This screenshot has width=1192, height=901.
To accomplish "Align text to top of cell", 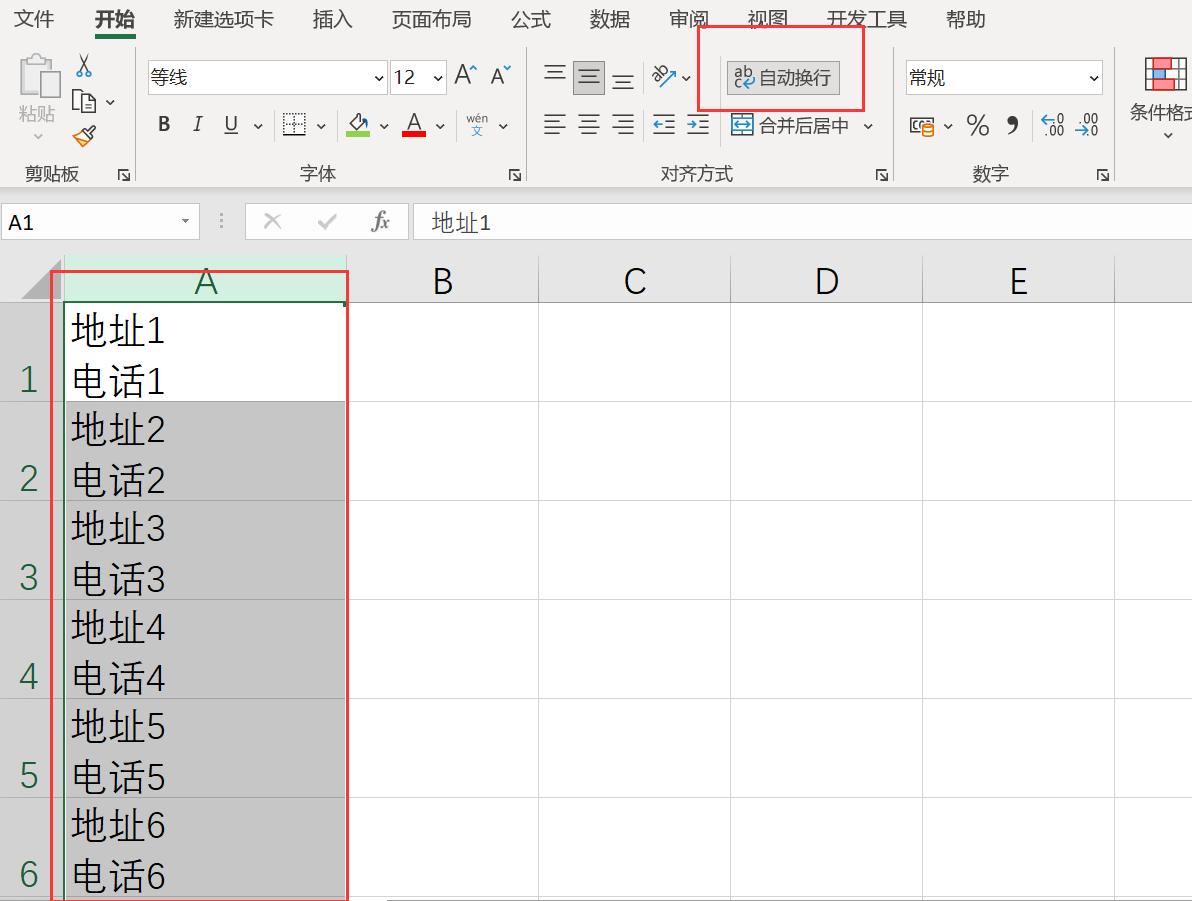I will click(x=555, y=75).
